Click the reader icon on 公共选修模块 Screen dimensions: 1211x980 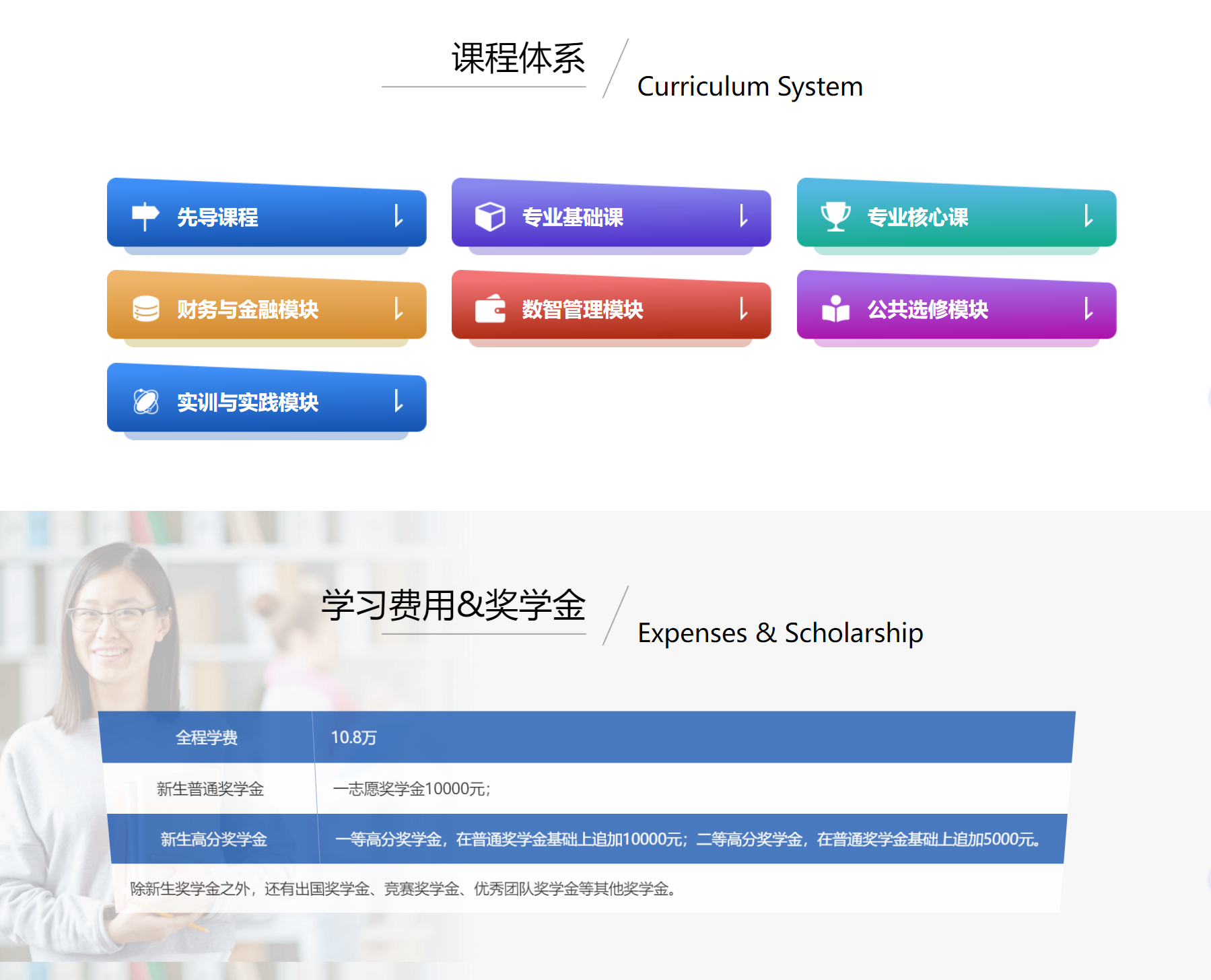coord(835,309)
